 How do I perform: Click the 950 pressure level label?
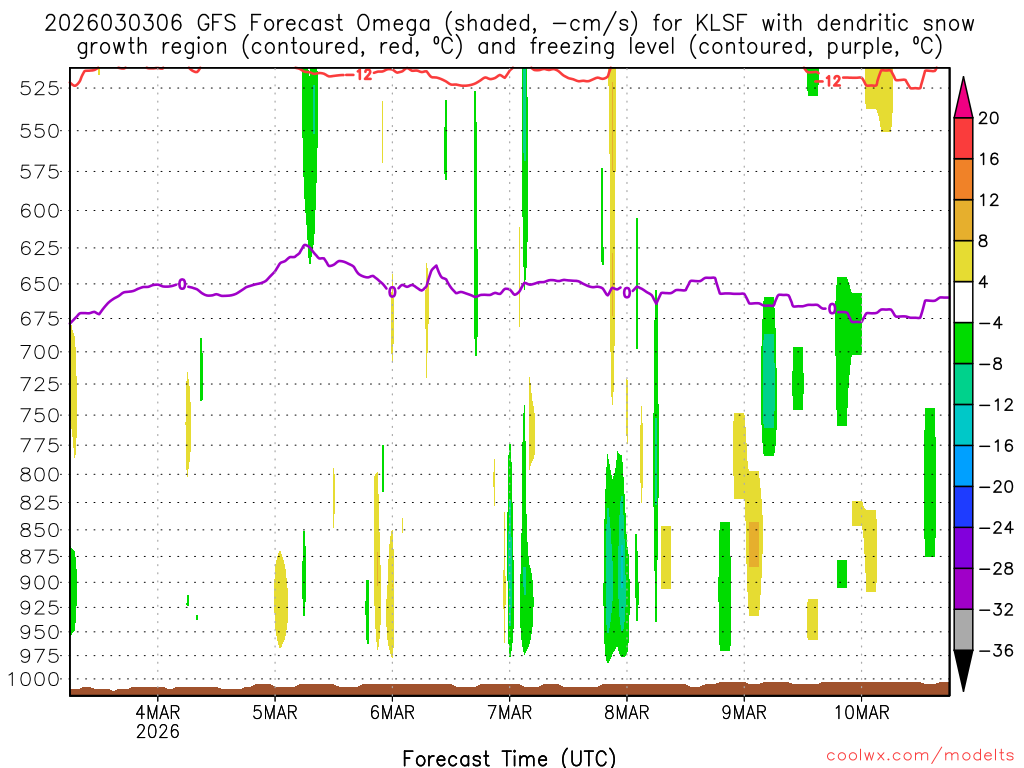40,632
